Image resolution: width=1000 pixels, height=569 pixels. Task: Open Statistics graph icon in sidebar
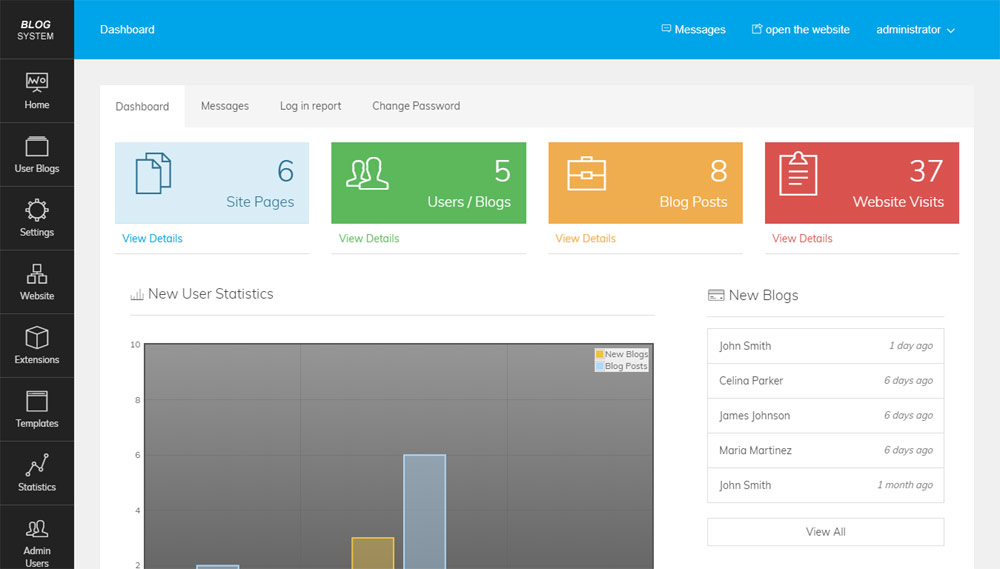click(x=37, y=473)
